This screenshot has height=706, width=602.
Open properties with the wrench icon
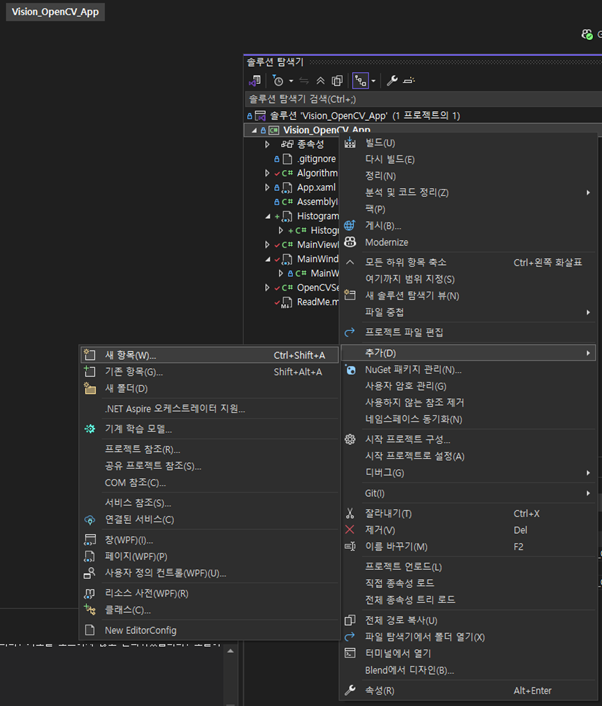pyautogui.click(x=392, y=80)
